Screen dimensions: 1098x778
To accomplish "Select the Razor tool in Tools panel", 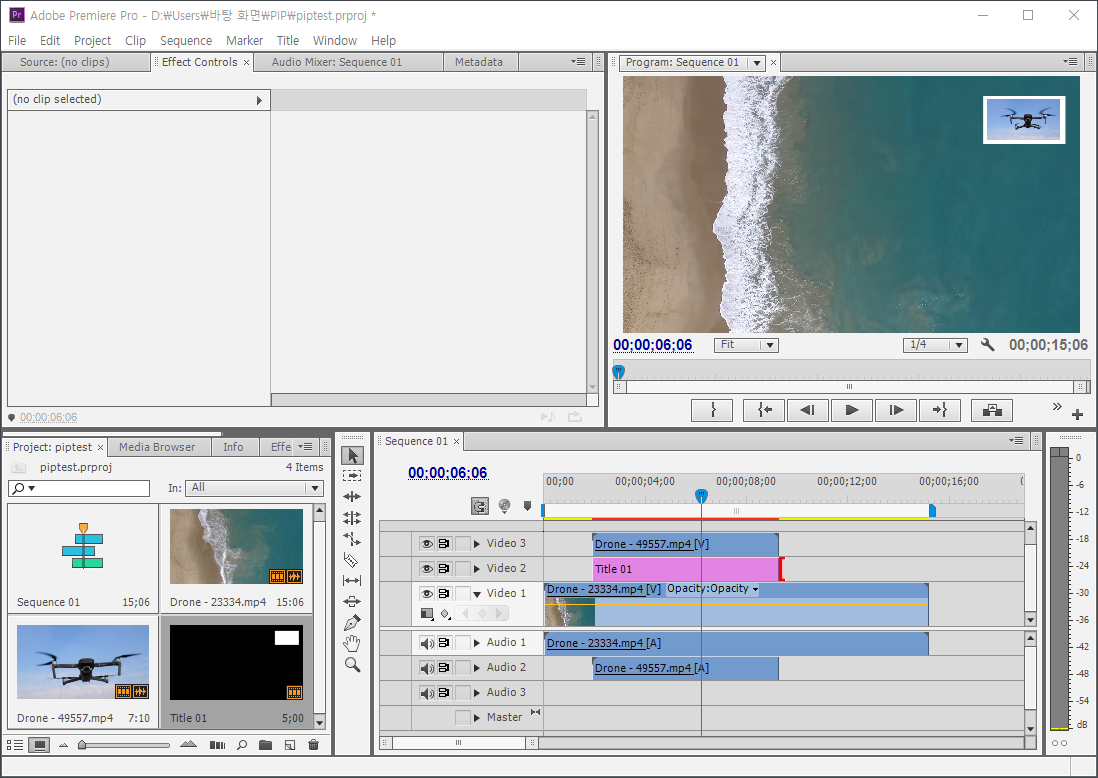I will click(352, 559).
